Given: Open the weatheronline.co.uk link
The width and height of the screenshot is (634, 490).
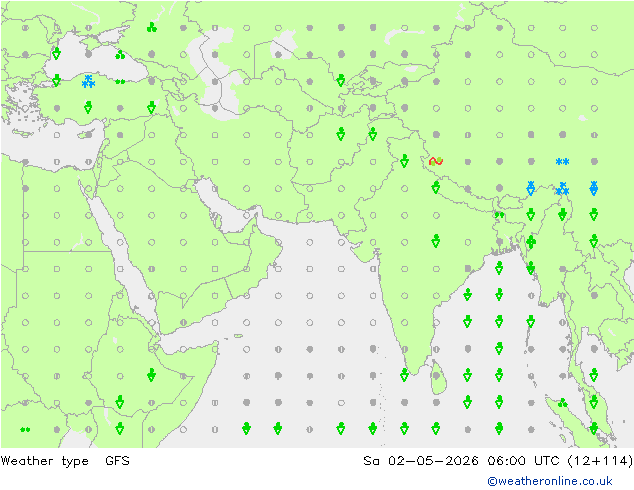Looking at the screenshot, I should coord(549,481).
